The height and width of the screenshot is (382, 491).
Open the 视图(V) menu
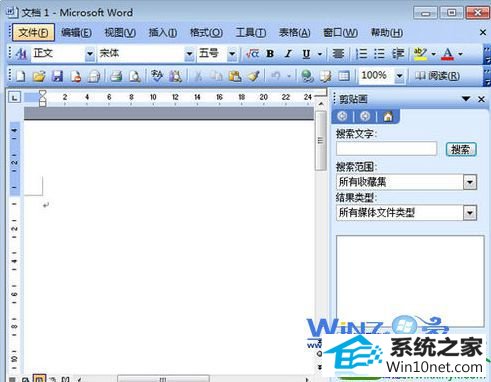[x=120, y=33]
